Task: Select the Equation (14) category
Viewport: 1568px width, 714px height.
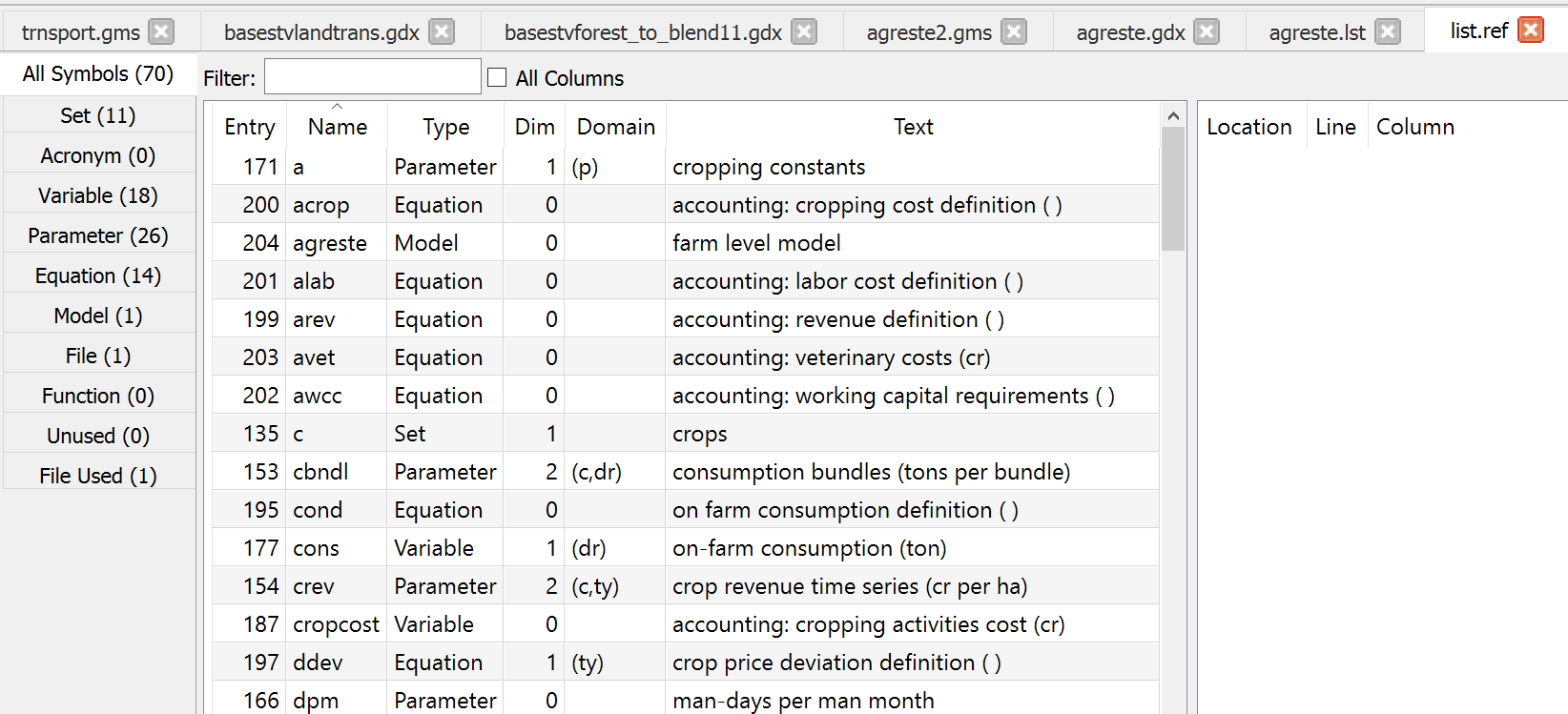Action: 98,275
